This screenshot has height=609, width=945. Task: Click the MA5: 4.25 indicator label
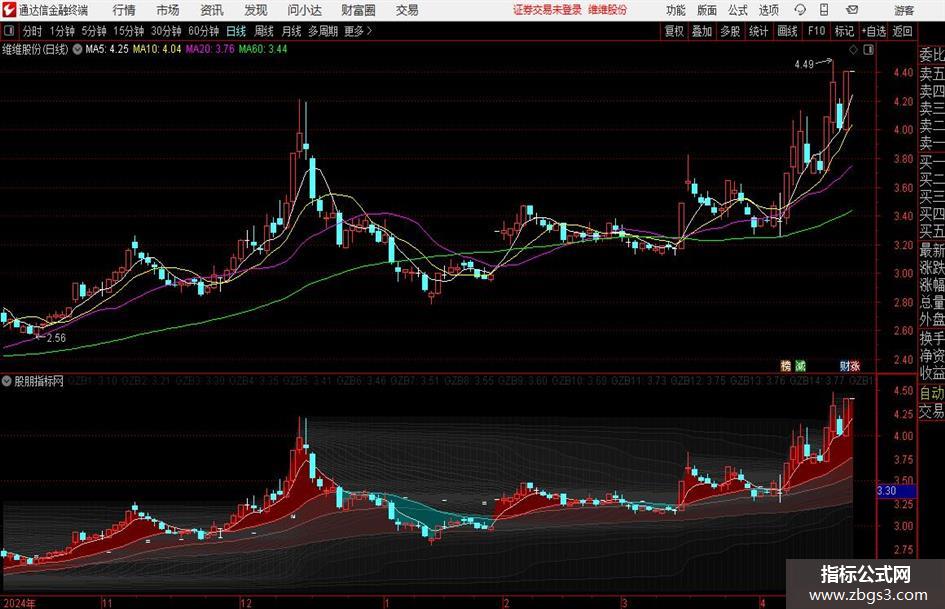pyautogui.click(x=107, y=49)
